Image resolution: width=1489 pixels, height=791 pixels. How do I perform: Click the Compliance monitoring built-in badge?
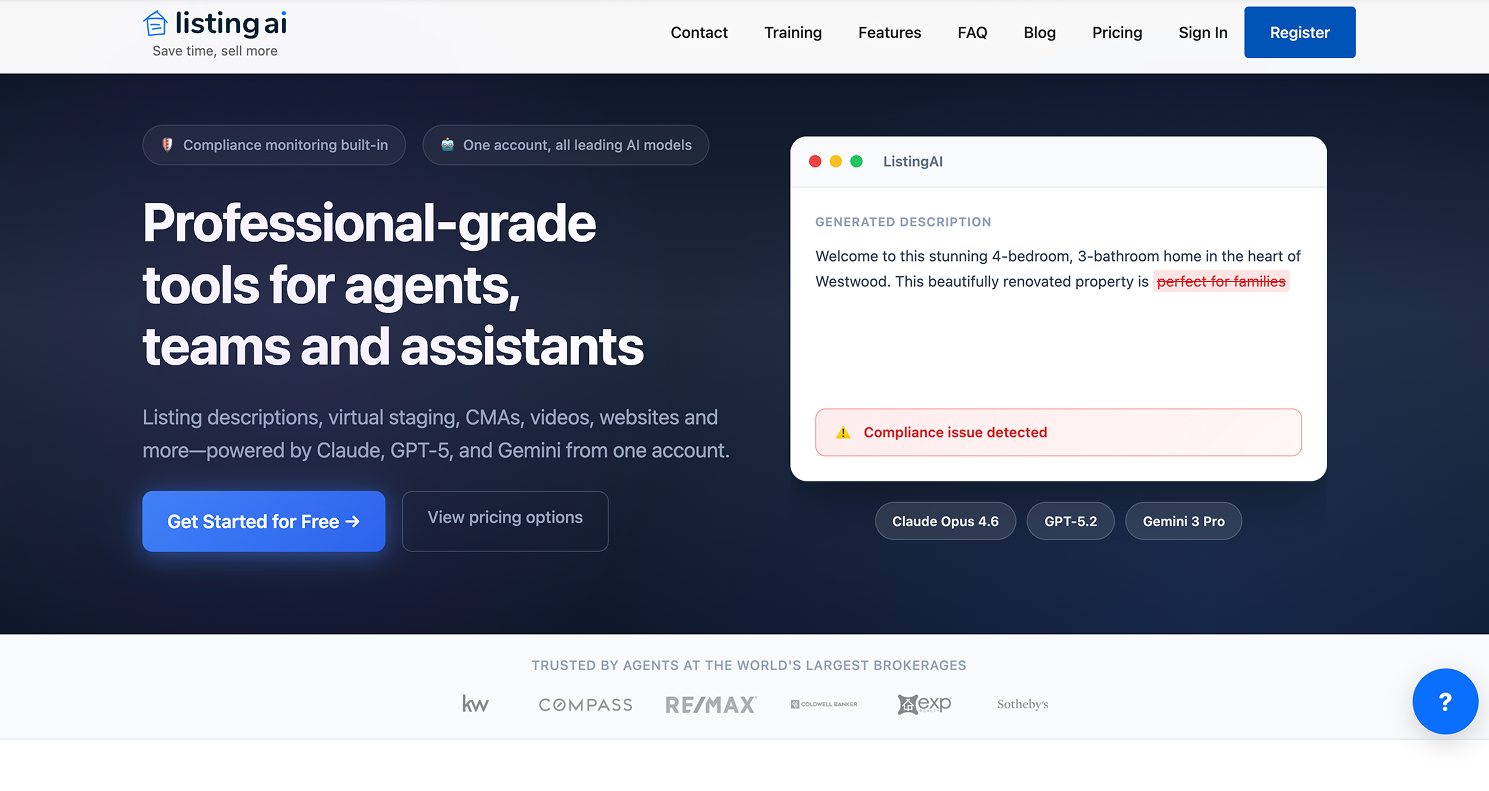pos(274,145)
